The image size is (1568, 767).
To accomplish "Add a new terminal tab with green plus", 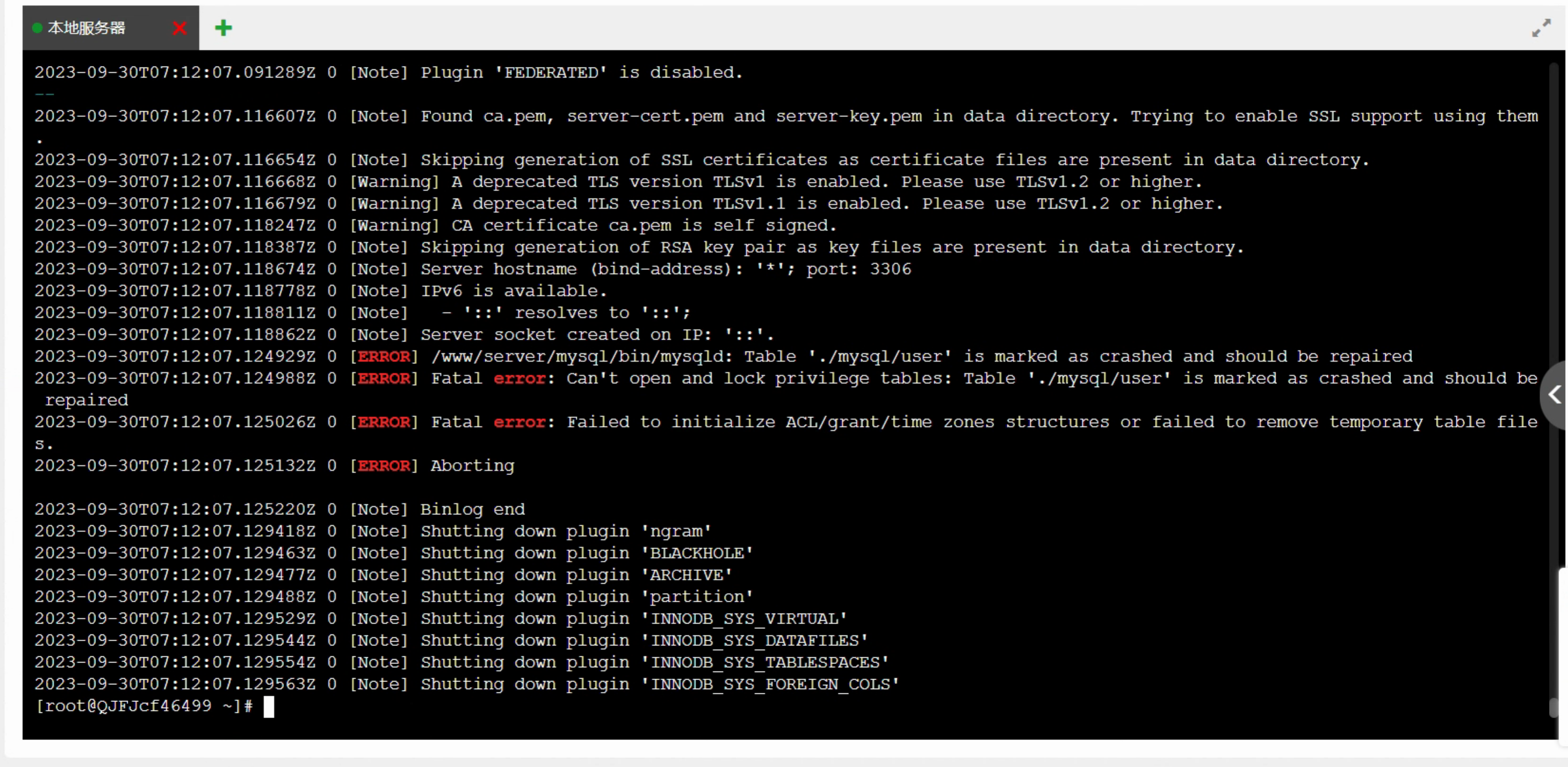I will (224, 28).
